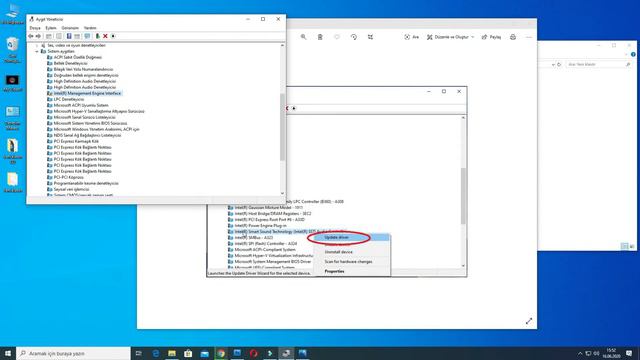Click the search field in Explorer window
This screenshot has width=640, height=360.
point(598,64)
